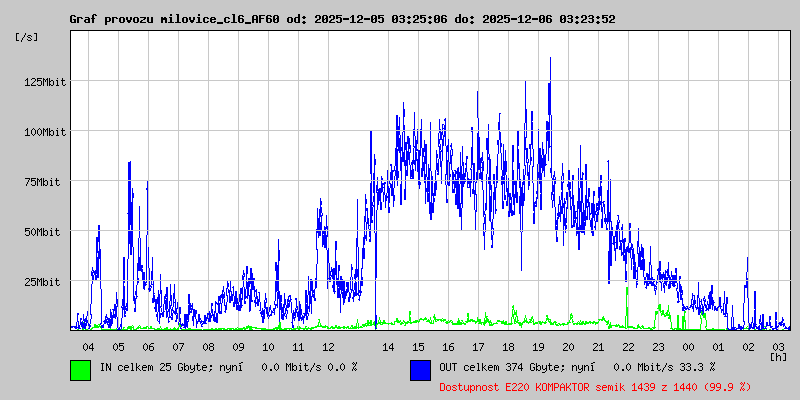Click the graph title 'Graf provozu milovice_cl6_AF60'
Image resolution: width=800 pixels, height=400 pixels.
pos(174,19)
